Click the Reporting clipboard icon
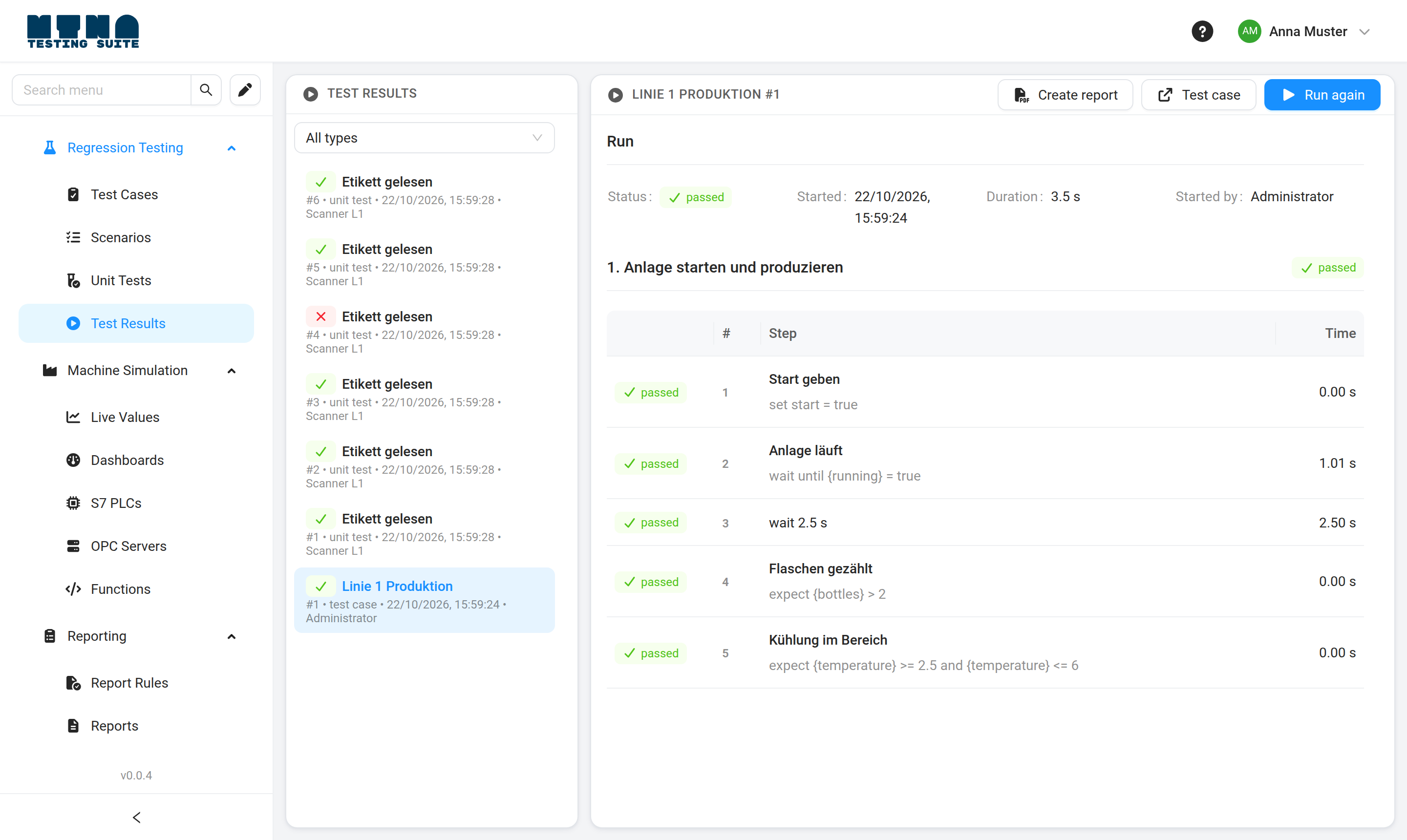This screenshot has height=840, width=1407. click(50, 637)
